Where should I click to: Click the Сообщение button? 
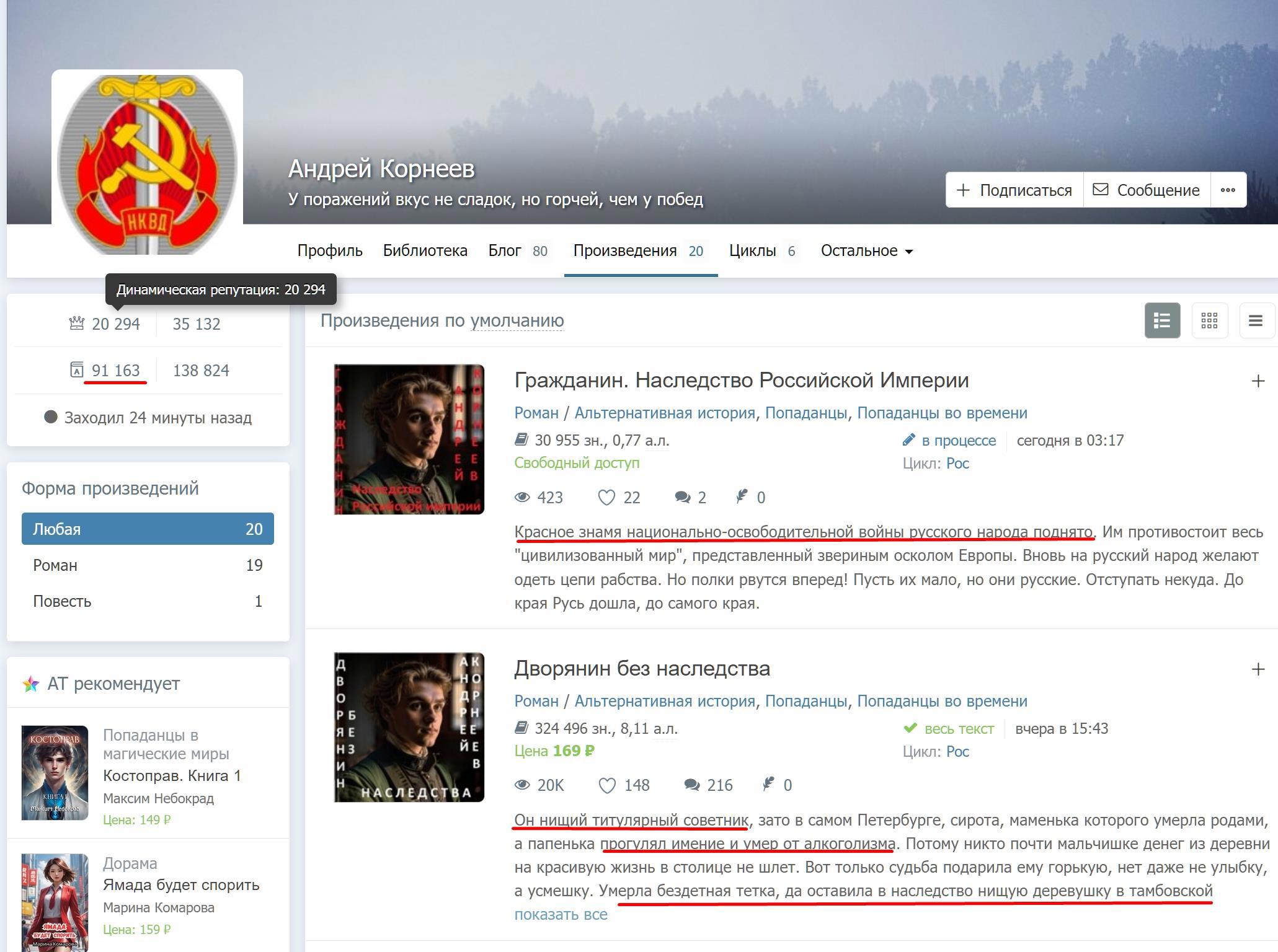click(1146, 190)
